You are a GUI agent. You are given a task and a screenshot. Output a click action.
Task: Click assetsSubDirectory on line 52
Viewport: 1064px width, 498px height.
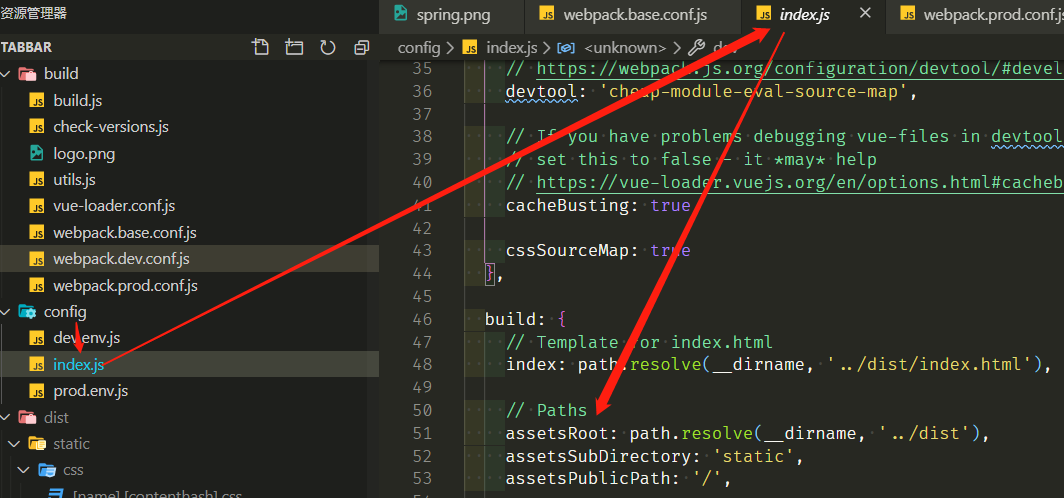click(x=599, y=456)
